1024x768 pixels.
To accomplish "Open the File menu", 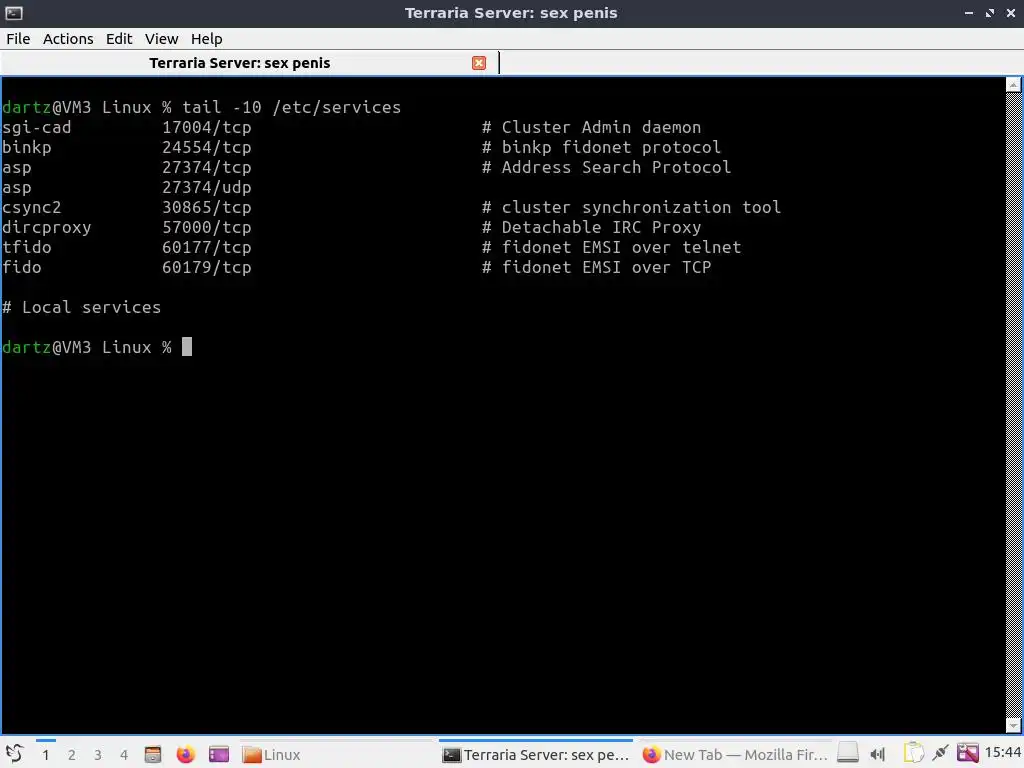I will pos(18,39).
